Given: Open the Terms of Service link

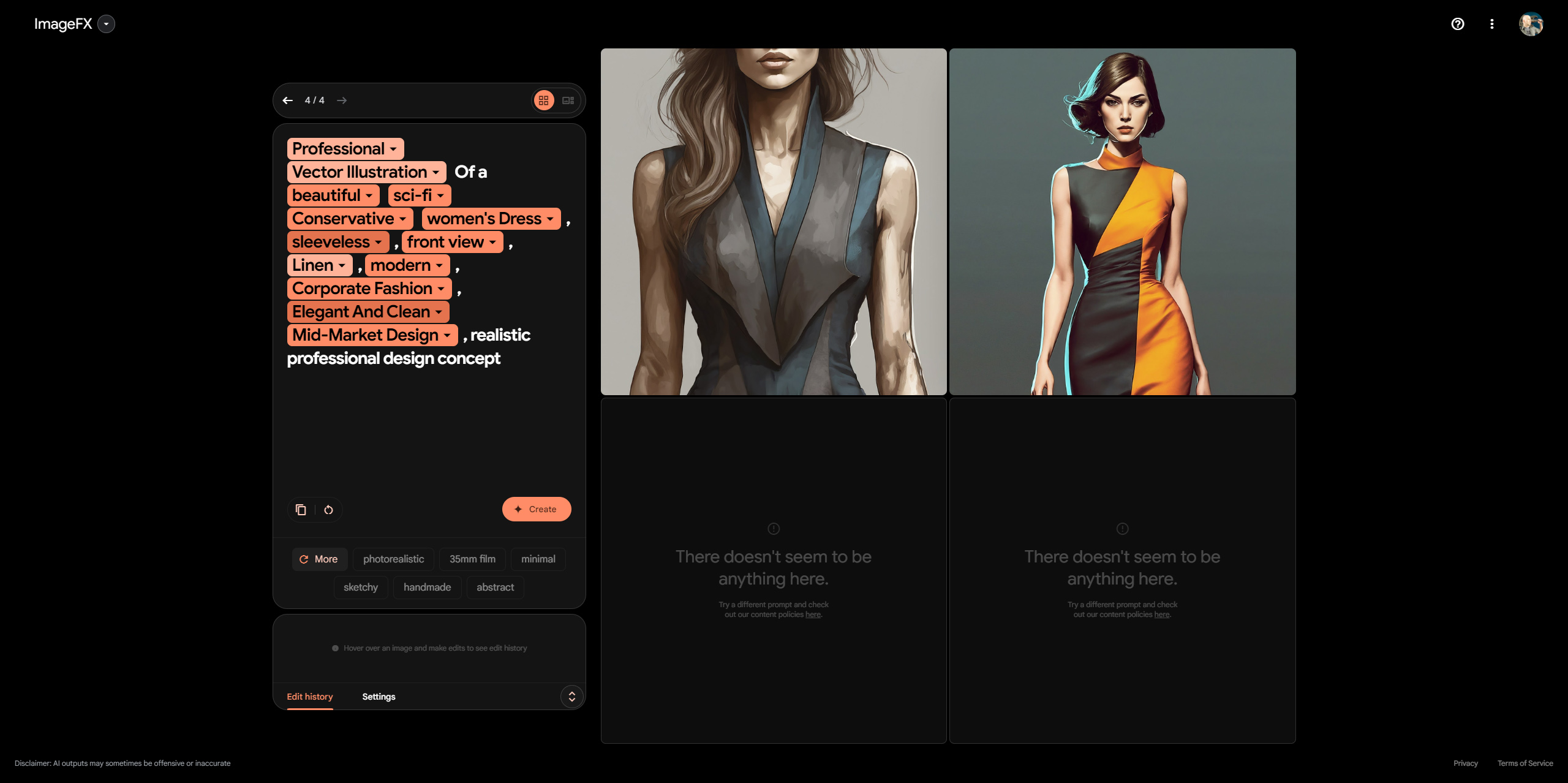Looking at the screenshot, I should point(1525,763).
